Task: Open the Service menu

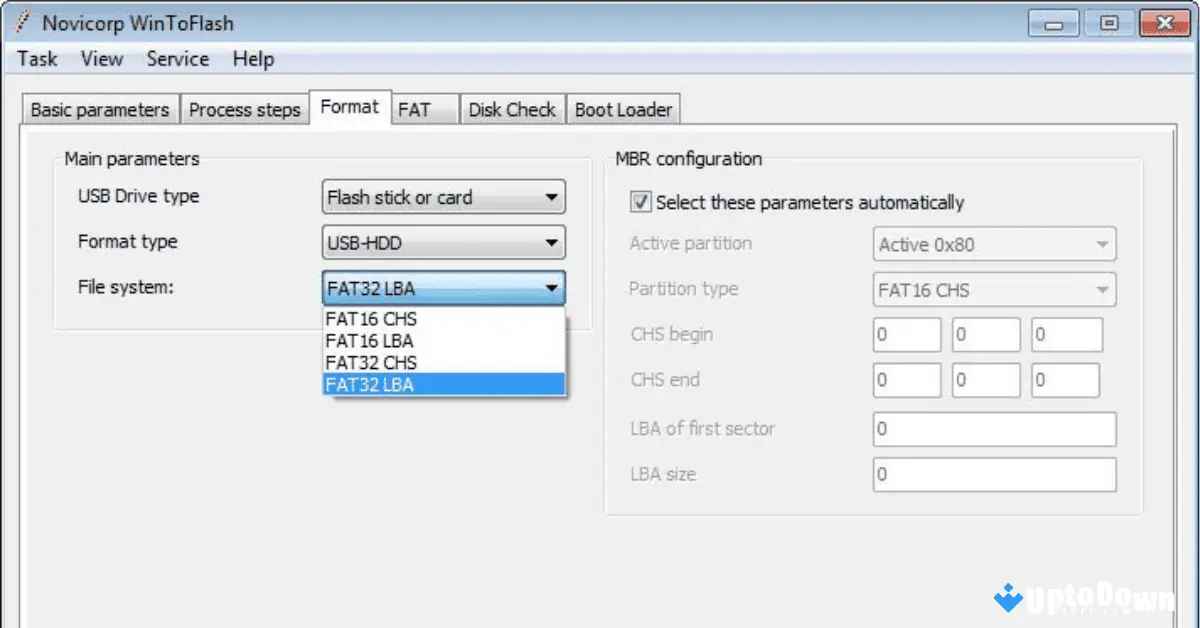Action: click(x=177, y=59)
